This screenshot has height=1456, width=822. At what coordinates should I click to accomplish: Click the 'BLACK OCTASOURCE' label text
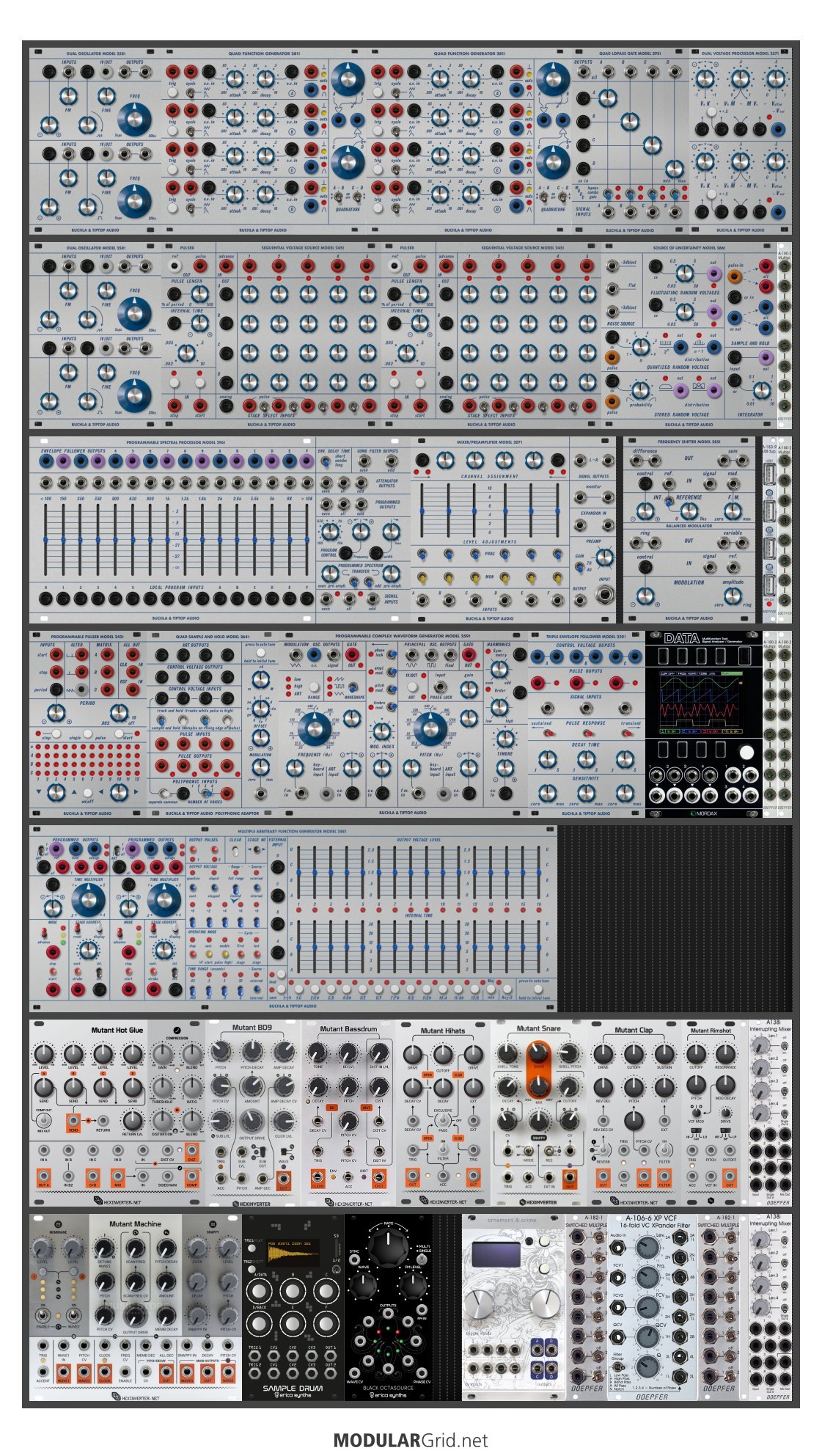click(388, 1388)
